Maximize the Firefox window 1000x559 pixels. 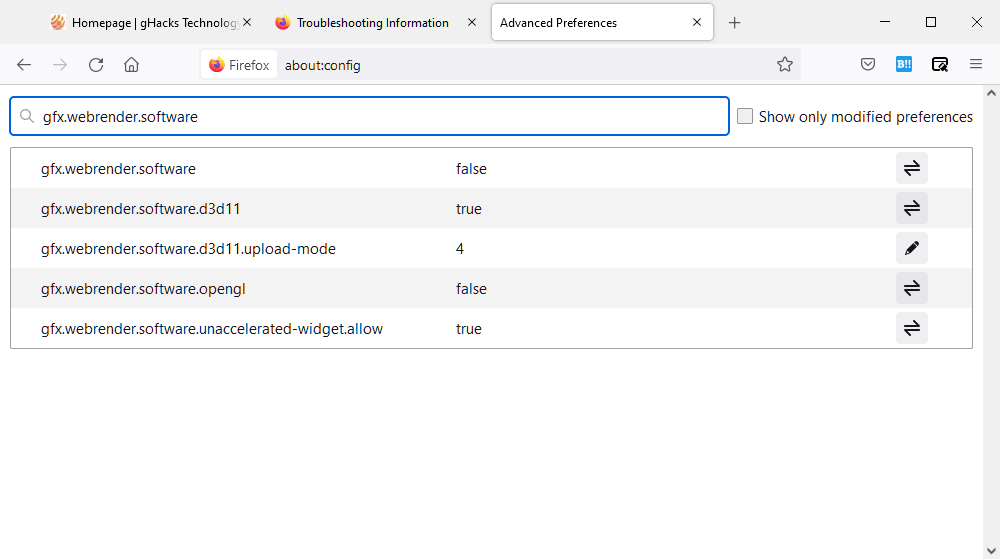930,22
